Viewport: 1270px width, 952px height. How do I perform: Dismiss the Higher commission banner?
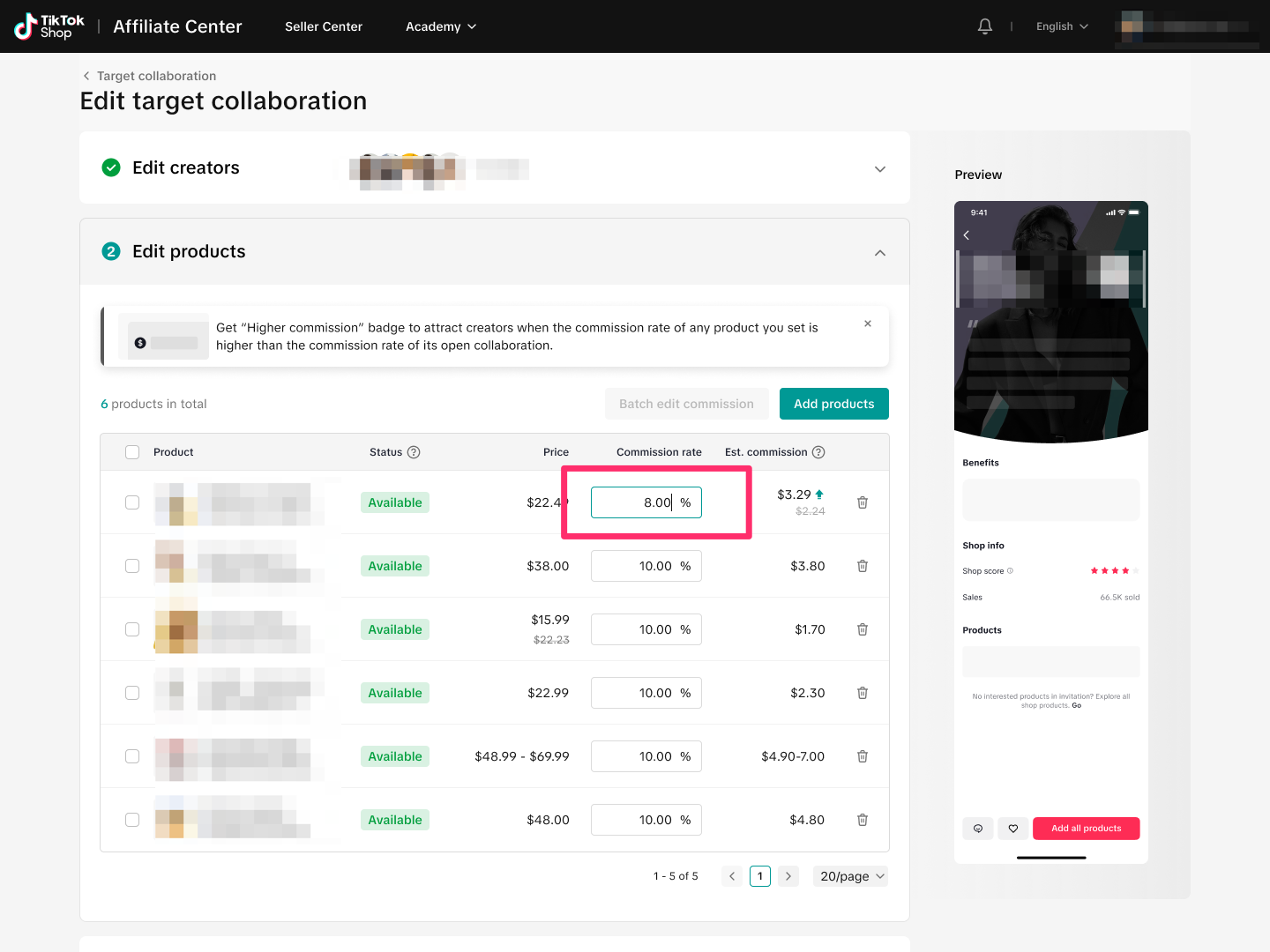point(868,324)
